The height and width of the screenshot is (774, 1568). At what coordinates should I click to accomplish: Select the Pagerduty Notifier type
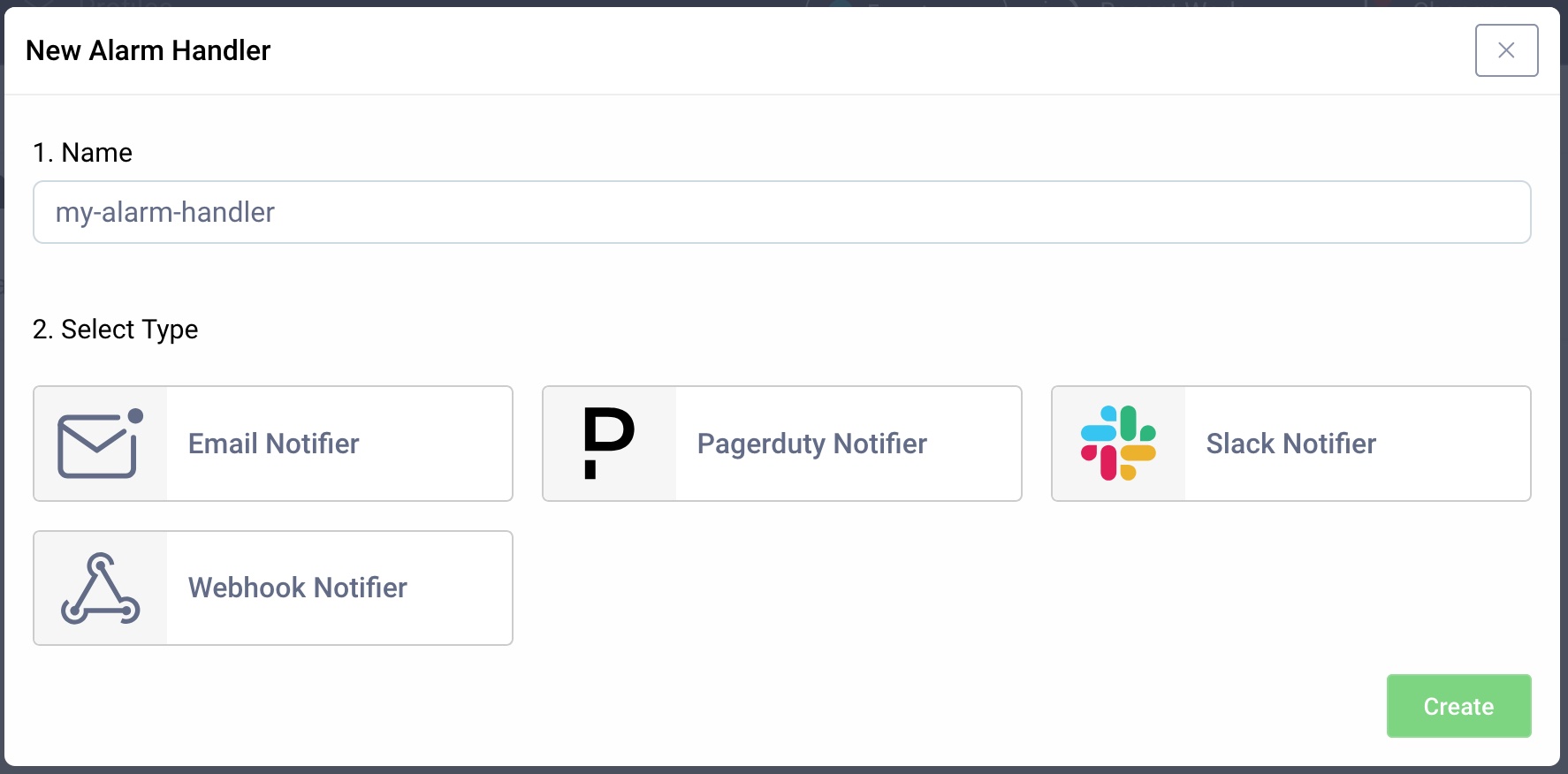click(781, 444)
